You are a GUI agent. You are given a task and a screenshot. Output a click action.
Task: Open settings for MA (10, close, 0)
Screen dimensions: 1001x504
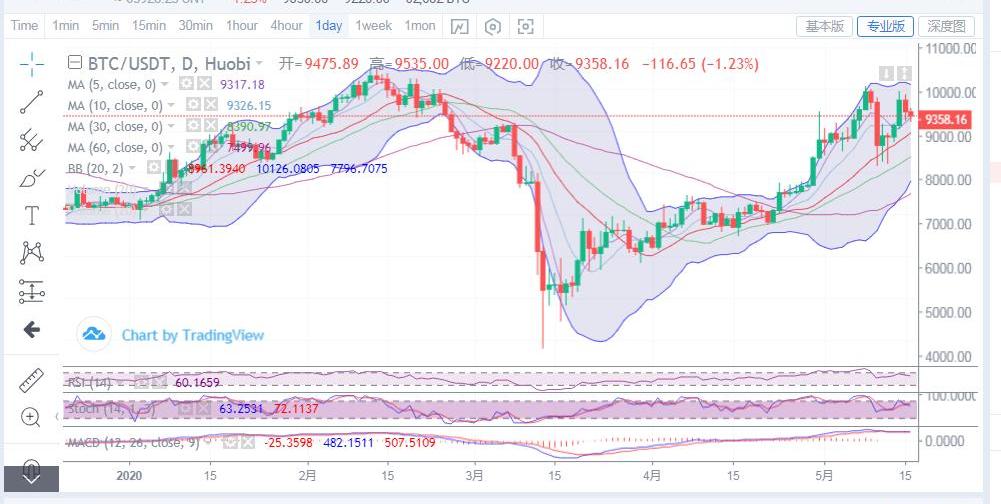194,105
